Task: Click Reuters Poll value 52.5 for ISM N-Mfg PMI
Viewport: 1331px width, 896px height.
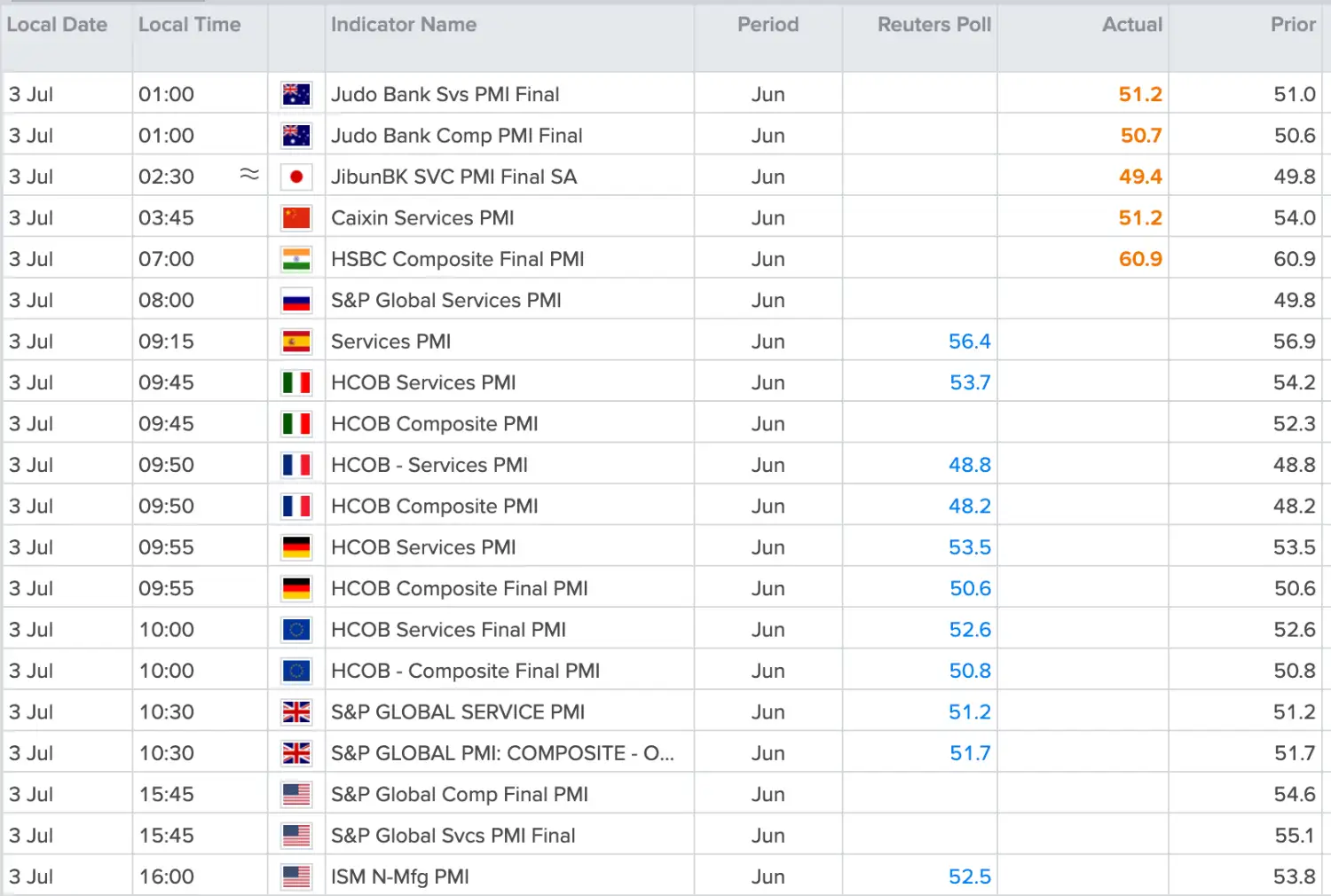Action: pos(970,877)
